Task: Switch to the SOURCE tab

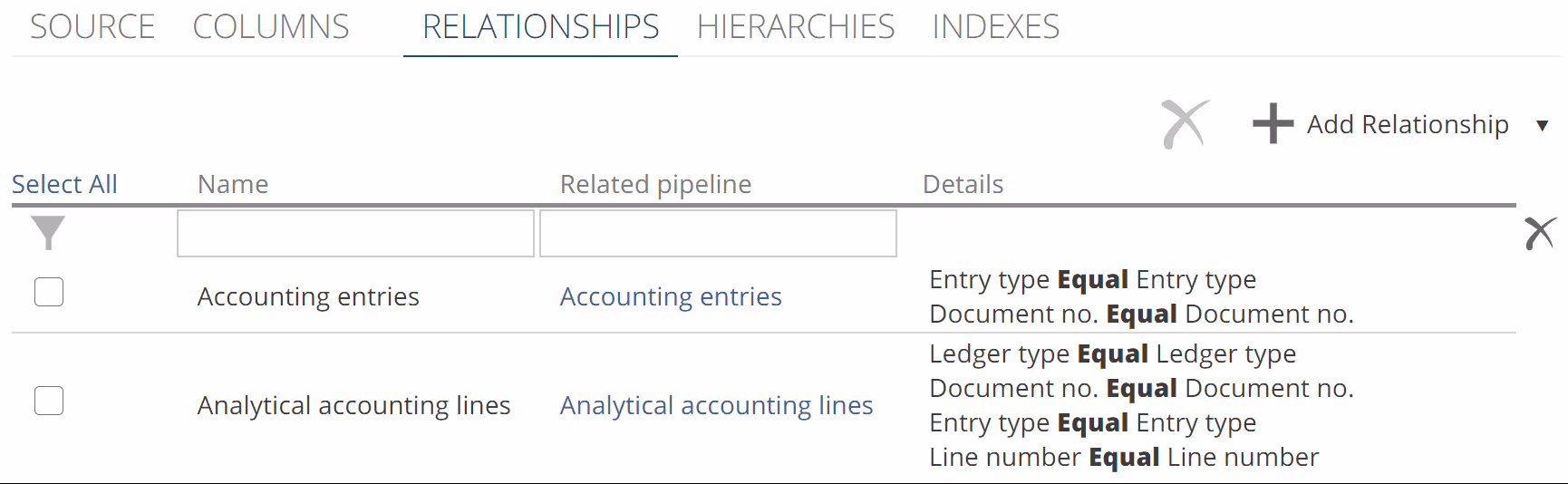Action: [x=92, y=27]
